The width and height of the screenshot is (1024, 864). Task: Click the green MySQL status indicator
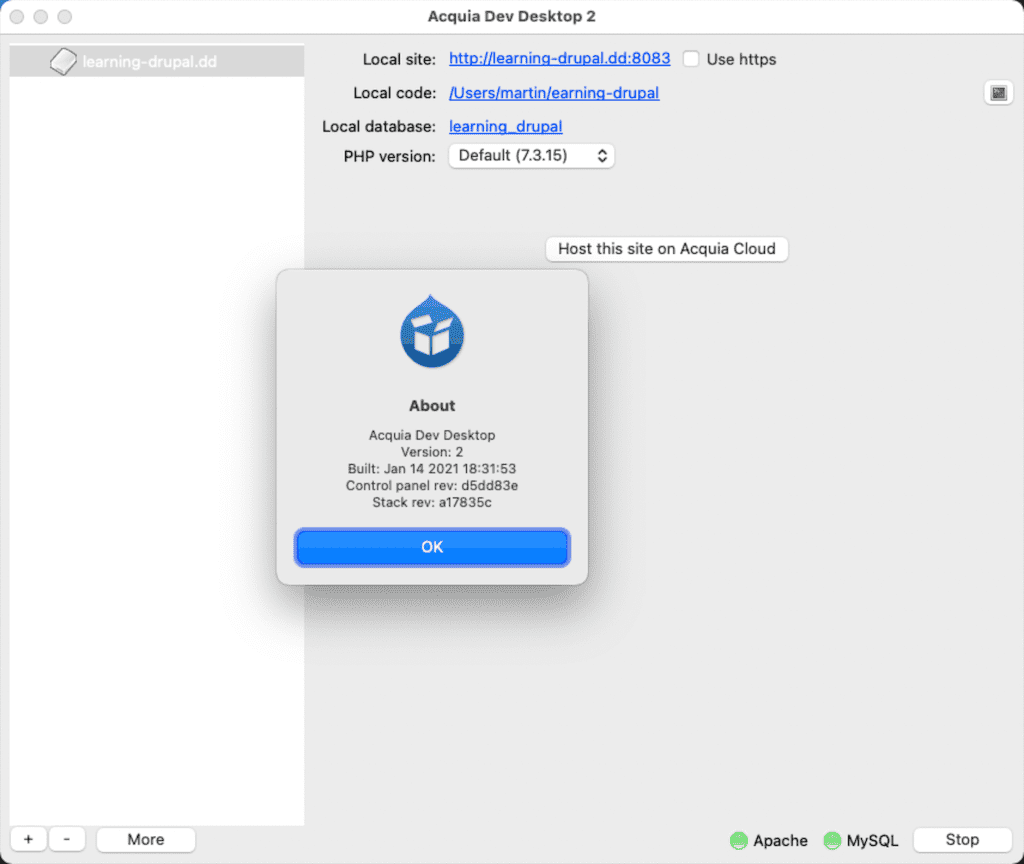831,841
